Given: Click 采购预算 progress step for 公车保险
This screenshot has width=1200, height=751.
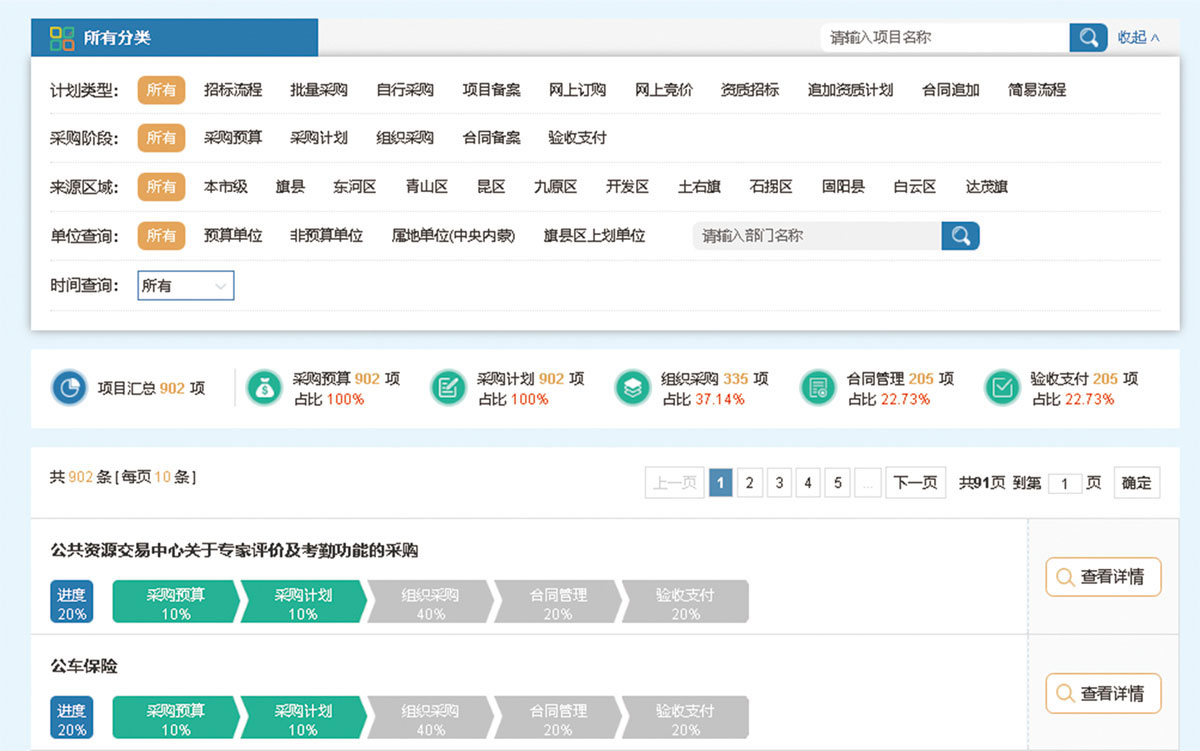Looking at the screenshot, I should [176, 719].
